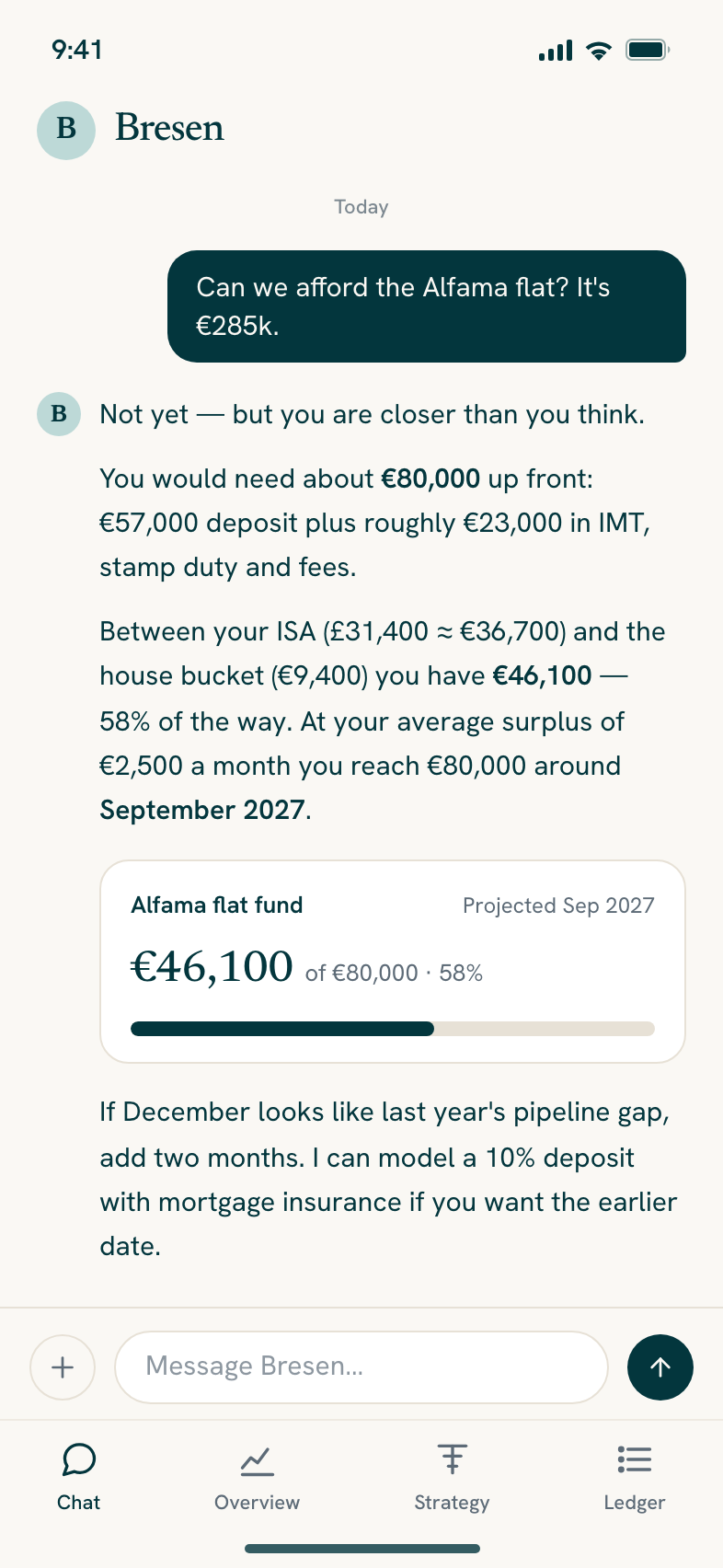The image size is (723, 1568).
Task: Tap the Alfama flat fund progress bar
Action: coord(393,1029)
